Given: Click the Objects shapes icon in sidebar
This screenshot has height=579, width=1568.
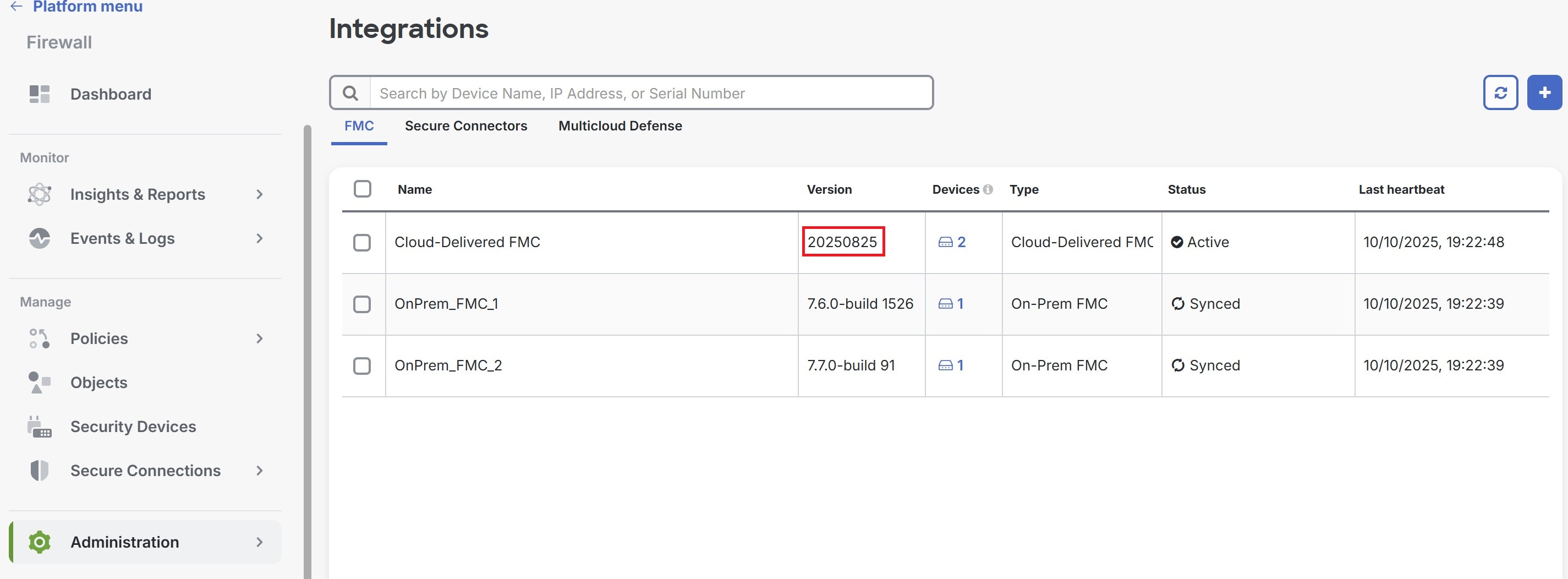Looking at the screenshot, I should point(40,383).
